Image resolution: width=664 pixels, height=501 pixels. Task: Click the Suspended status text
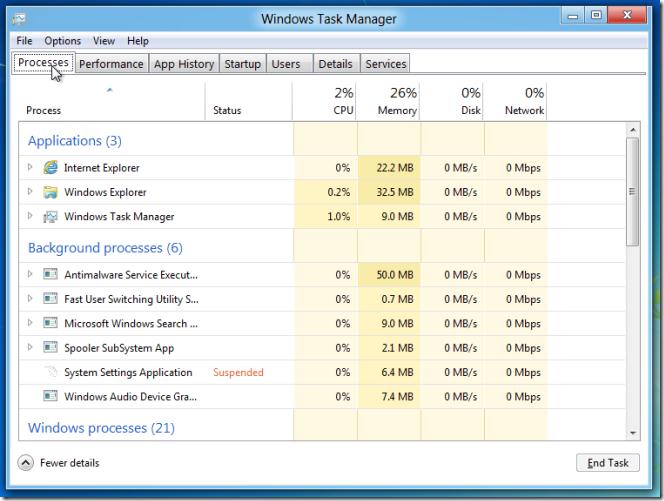[x=238, y=372]
